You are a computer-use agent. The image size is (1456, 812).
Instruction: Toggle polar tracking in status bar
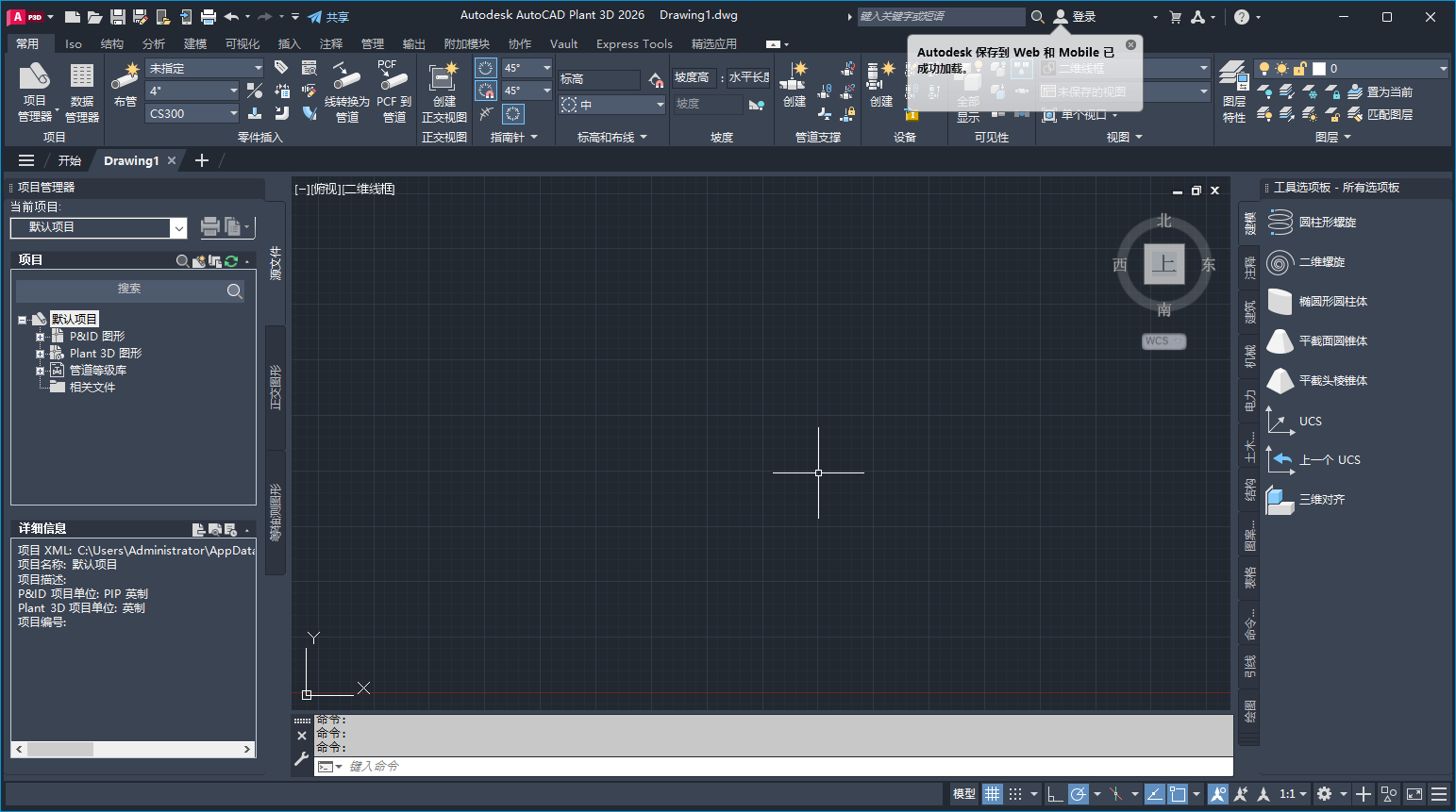(x=1079, y=794)
